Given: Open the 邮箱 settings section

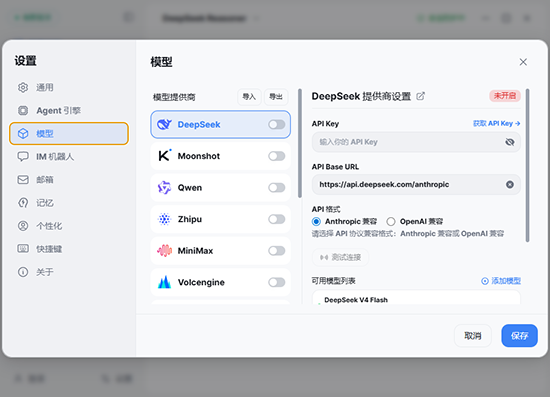Looking at the screenshot, I should 69,180.
